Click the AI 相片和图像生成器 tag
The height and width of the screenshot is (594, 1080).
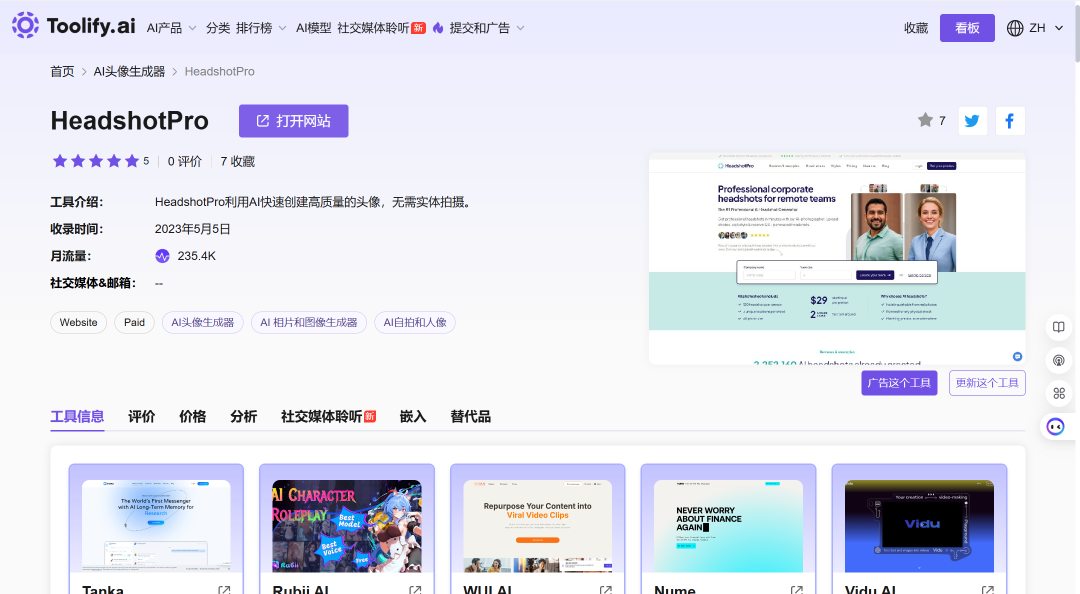pos(309,322)
